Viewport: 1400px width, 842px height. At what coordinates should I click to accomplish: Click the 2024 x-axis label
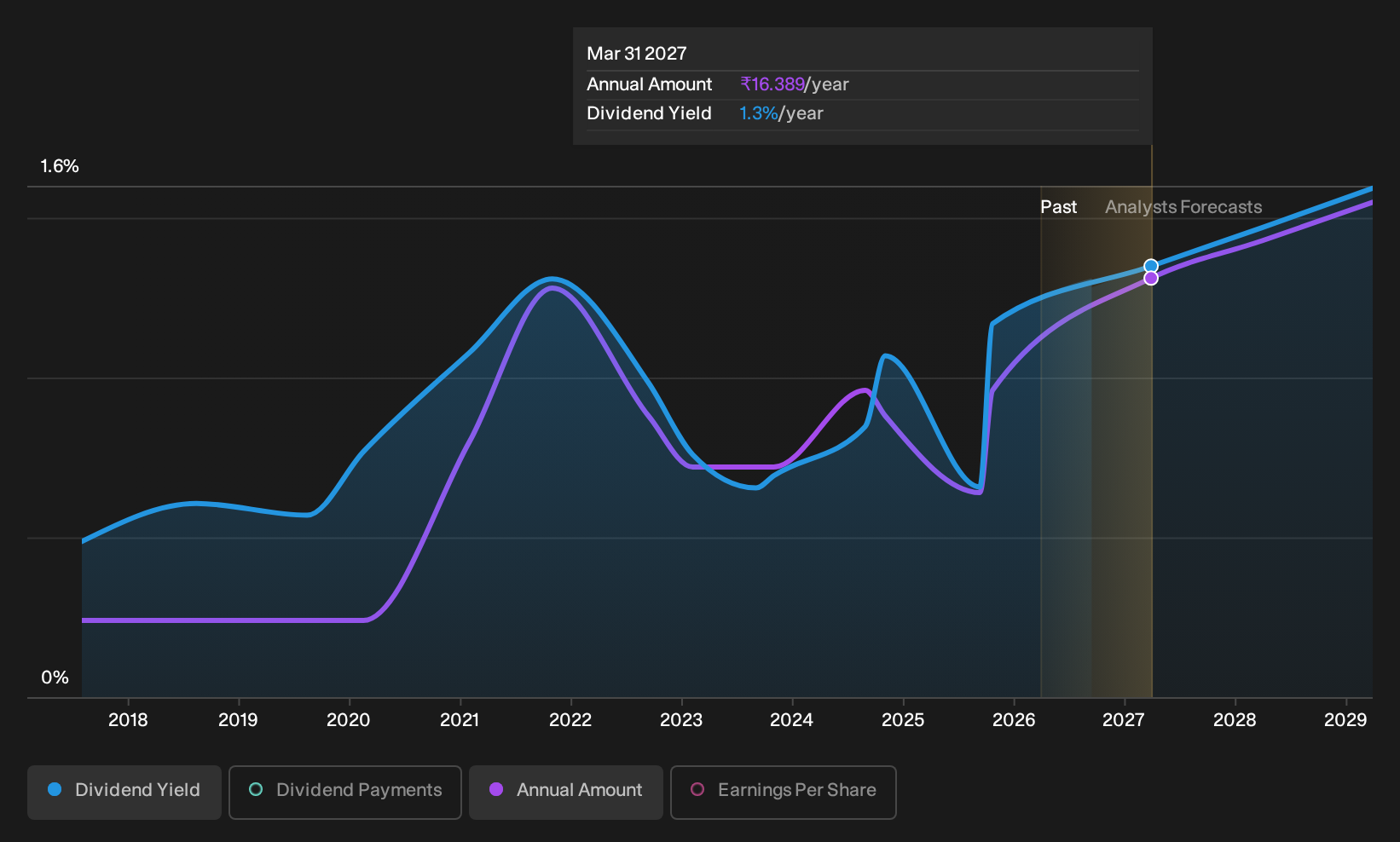[x=791, y=720]
